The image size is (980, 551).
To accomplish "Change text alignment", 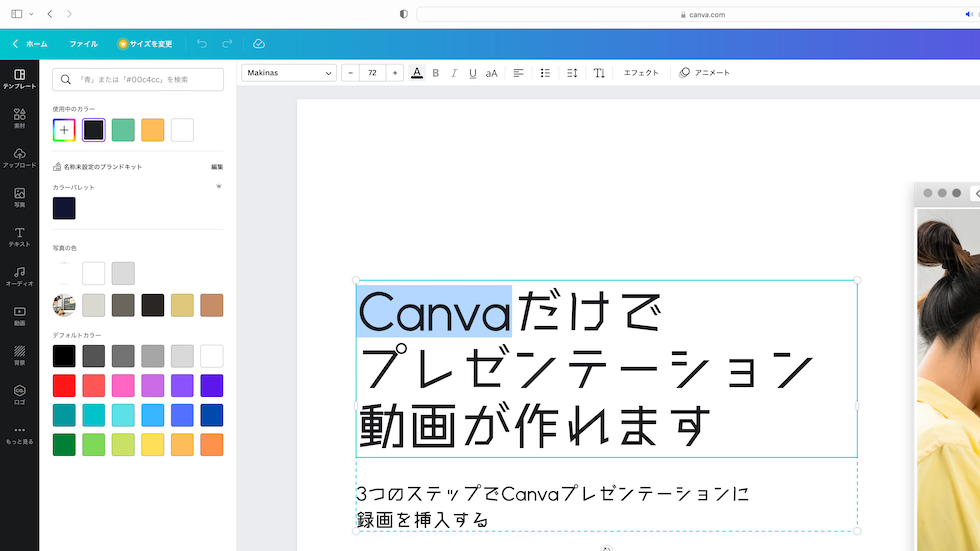I will tap(518, 73).
